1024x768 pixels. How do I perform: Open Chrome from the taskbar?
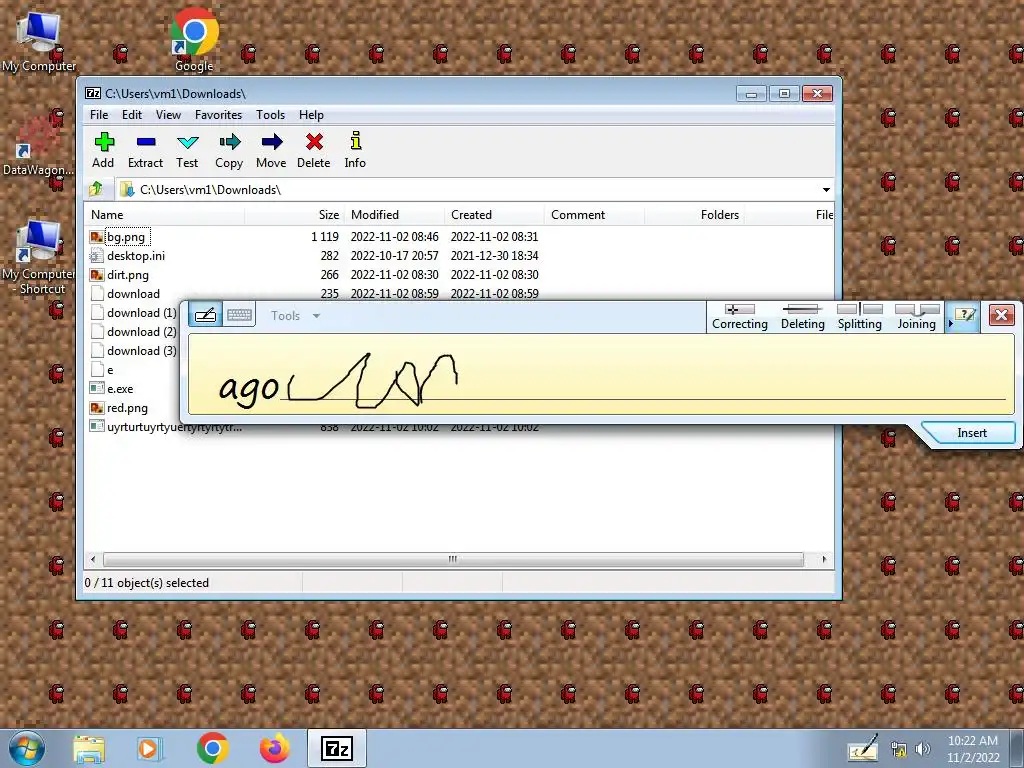(212, 748)
